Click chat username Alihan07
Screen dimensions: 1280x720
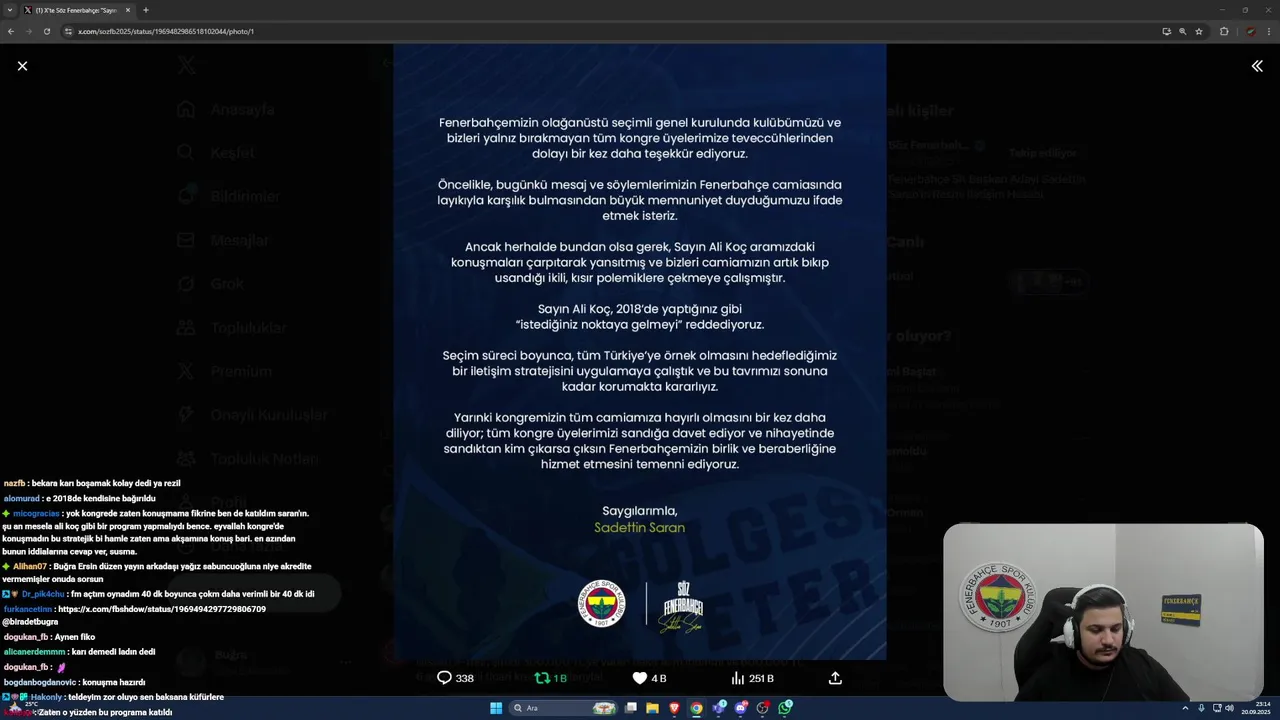[30, 566]
